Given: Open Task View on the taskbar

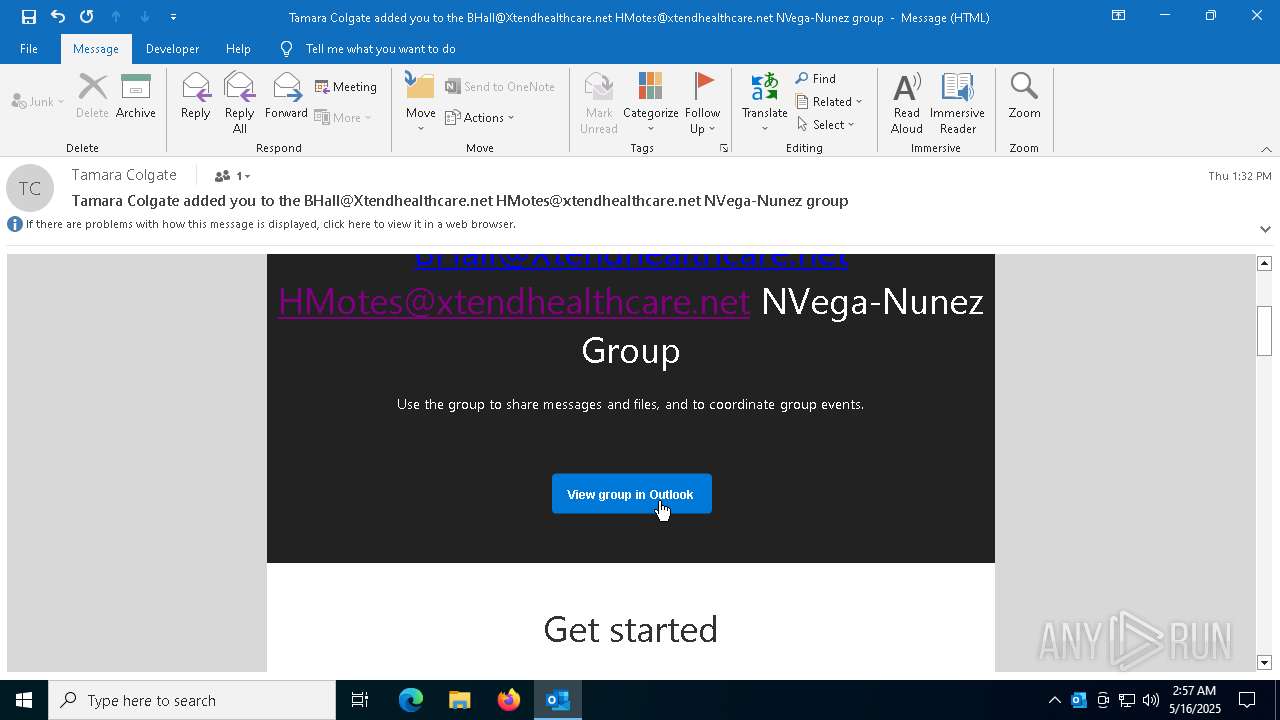Looking at the screenshot, I should (x=360, y=700).
